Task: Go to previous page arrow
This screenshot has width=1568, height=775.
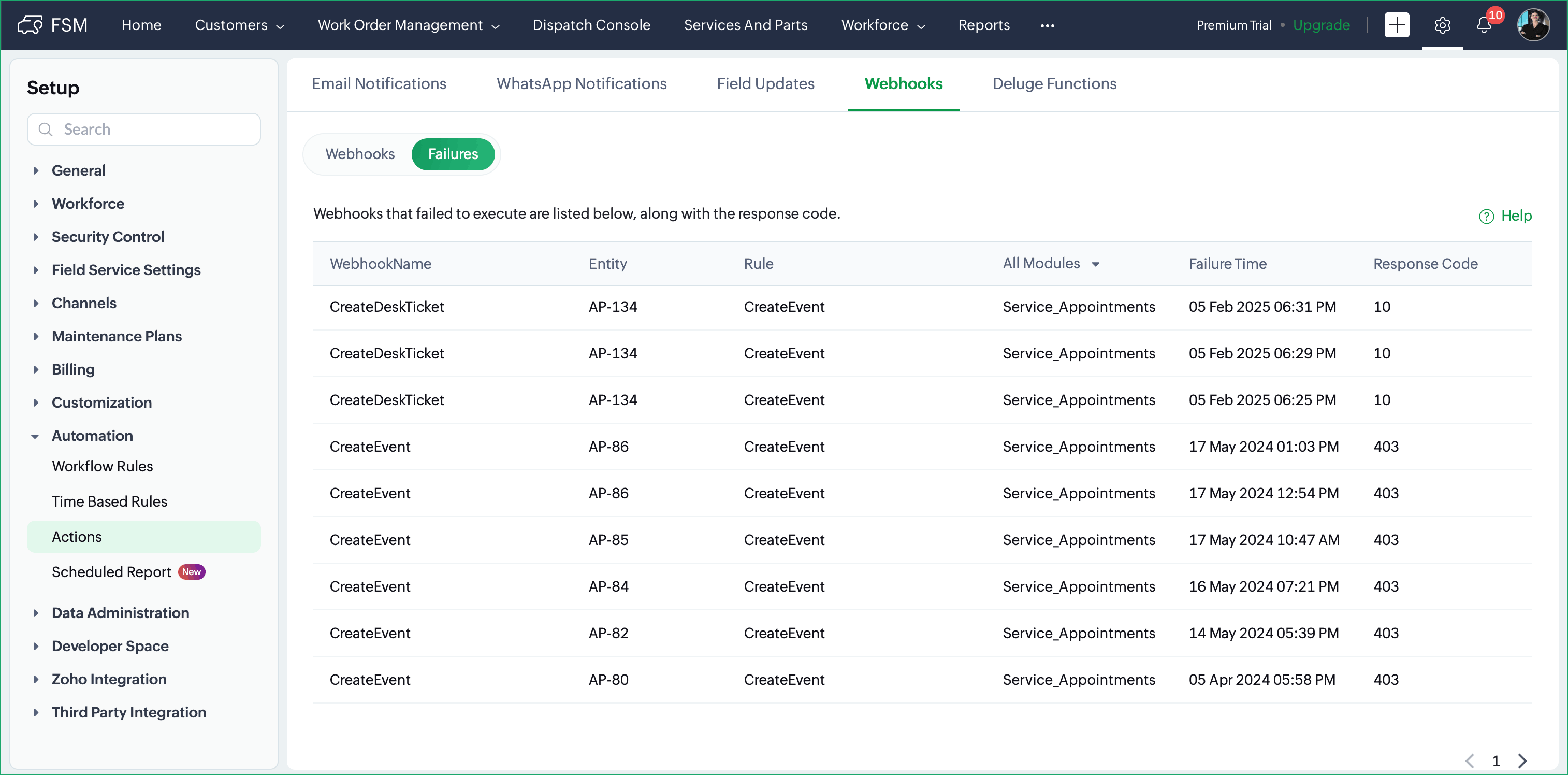Action: (x=1470, y=760)
